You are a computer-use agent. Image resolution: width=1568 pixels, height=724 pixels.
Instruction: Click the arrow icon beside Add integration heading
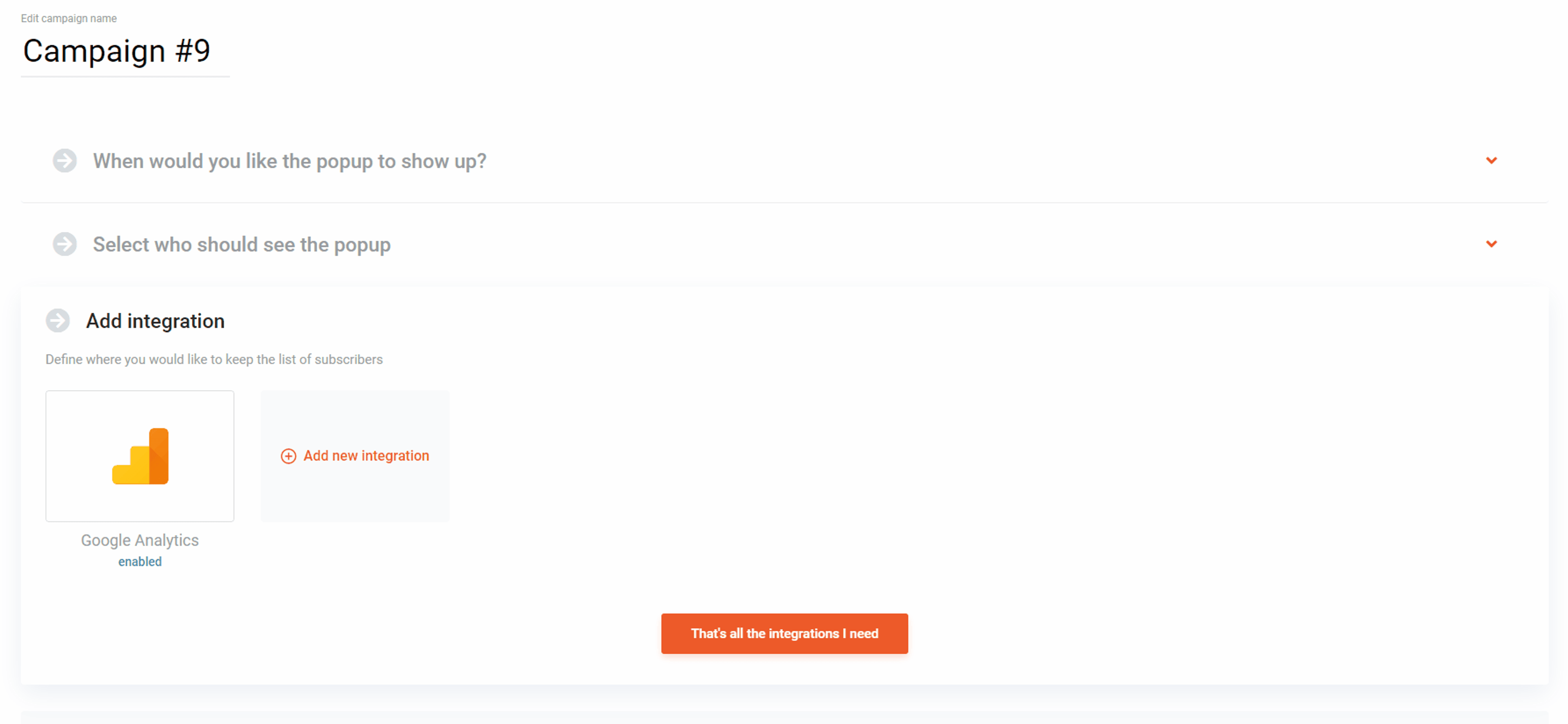[58, 320]
